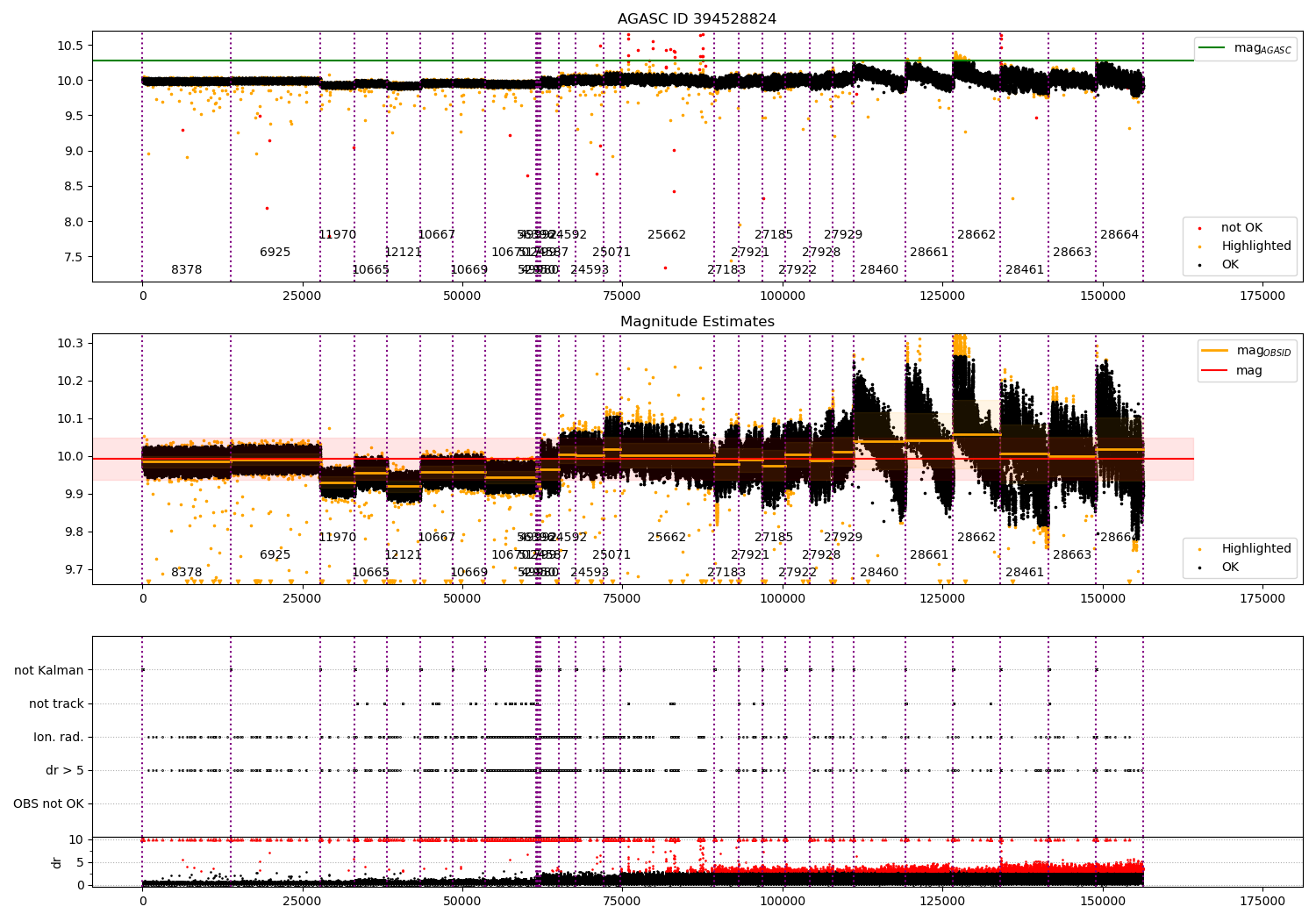Screen dimensions: 1316x921
Task: Click obsid label 28664 in the top plot
Action: [1119, 235]
